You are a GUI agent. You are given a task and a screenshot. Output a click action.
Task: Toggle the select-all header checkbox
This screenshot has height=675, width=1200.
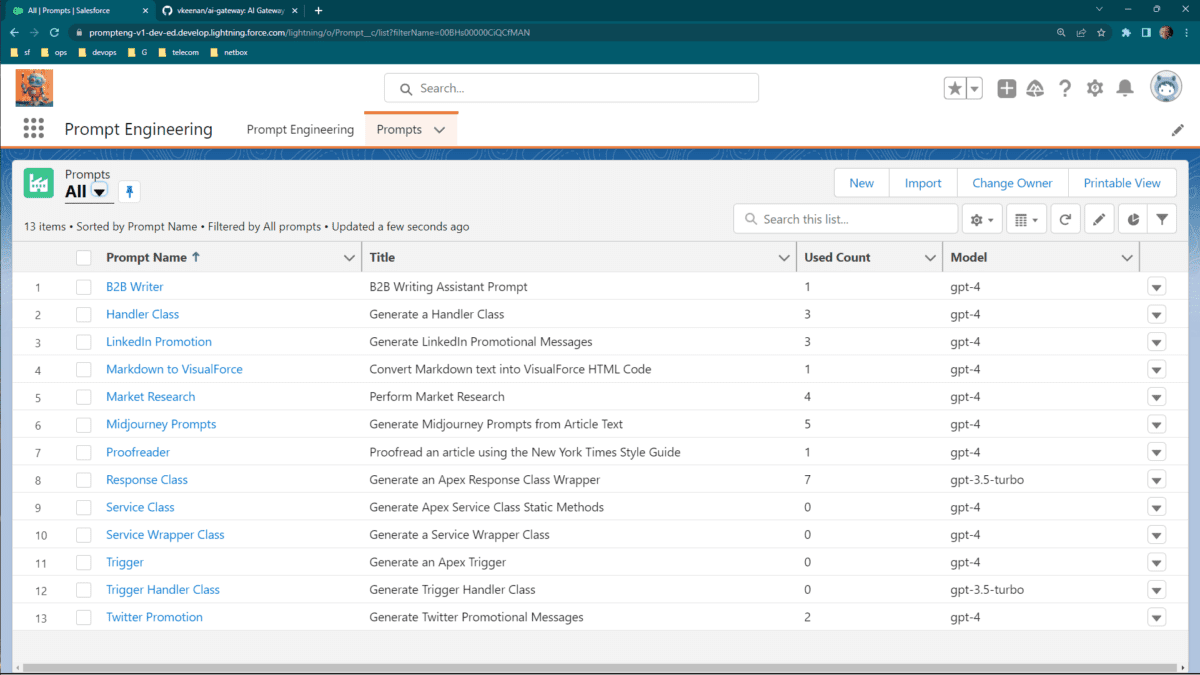84,258
